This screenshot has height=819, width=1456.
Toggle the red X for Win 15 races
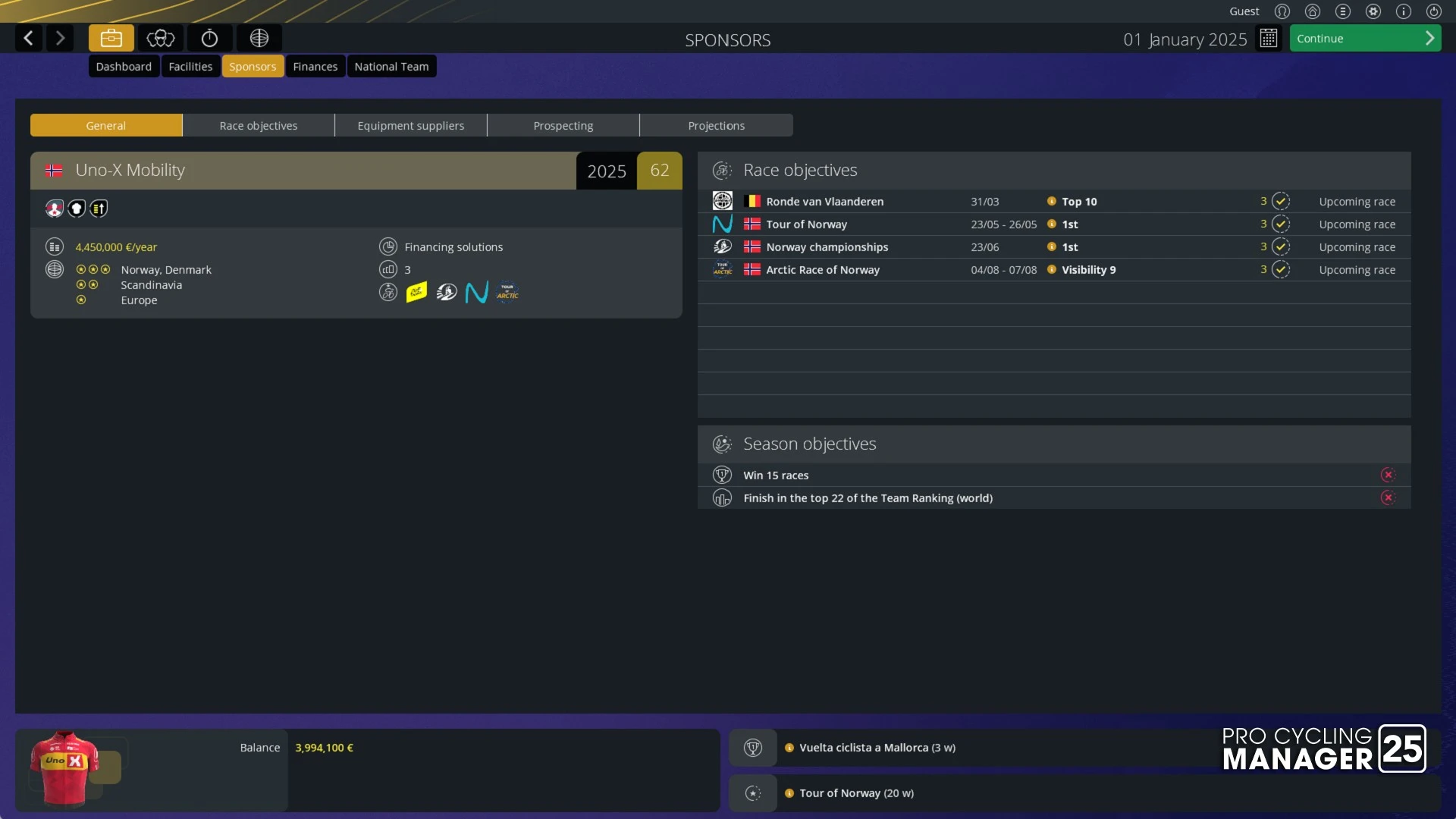pos(1388,475)
